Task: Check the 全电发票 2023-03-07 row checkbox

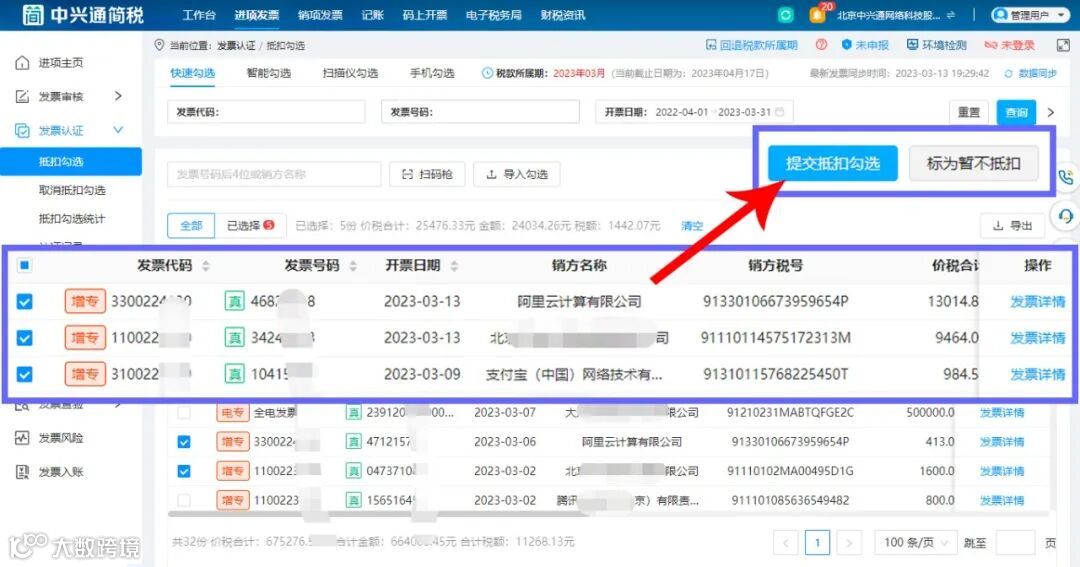Action: (x=184, y=413)
